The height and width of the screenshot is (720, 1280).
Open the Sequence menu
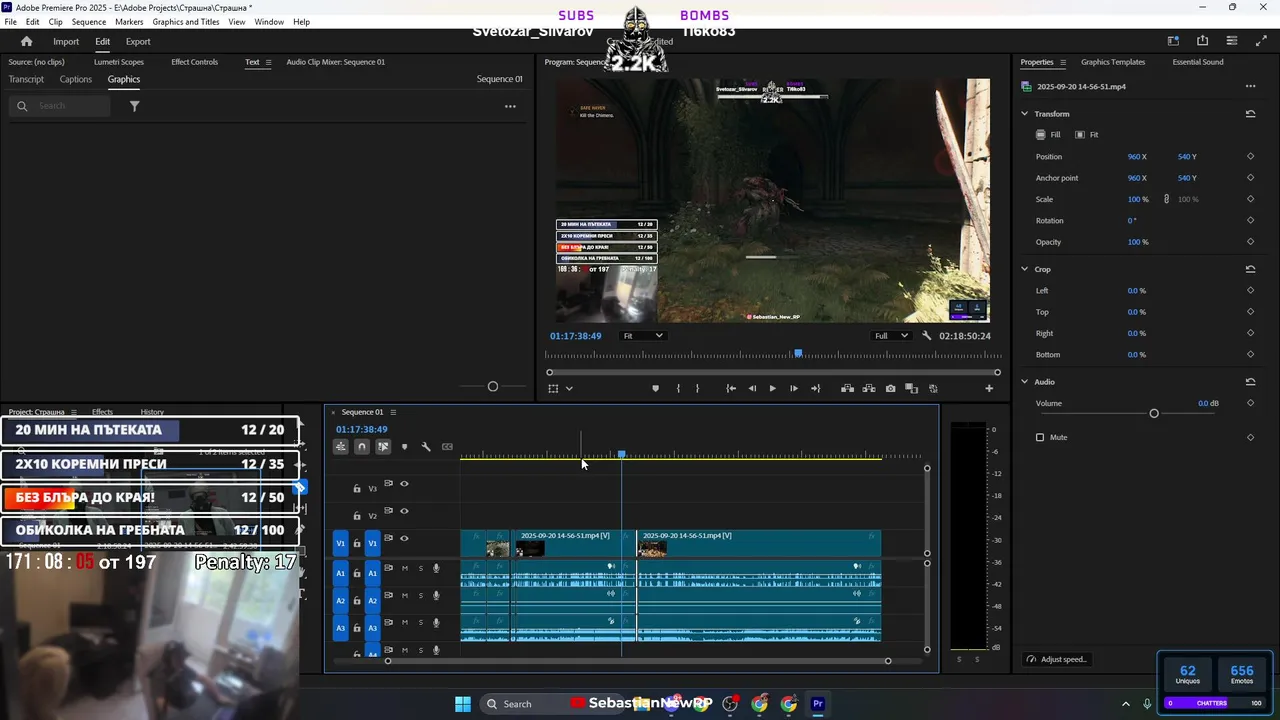click(89, 22)
